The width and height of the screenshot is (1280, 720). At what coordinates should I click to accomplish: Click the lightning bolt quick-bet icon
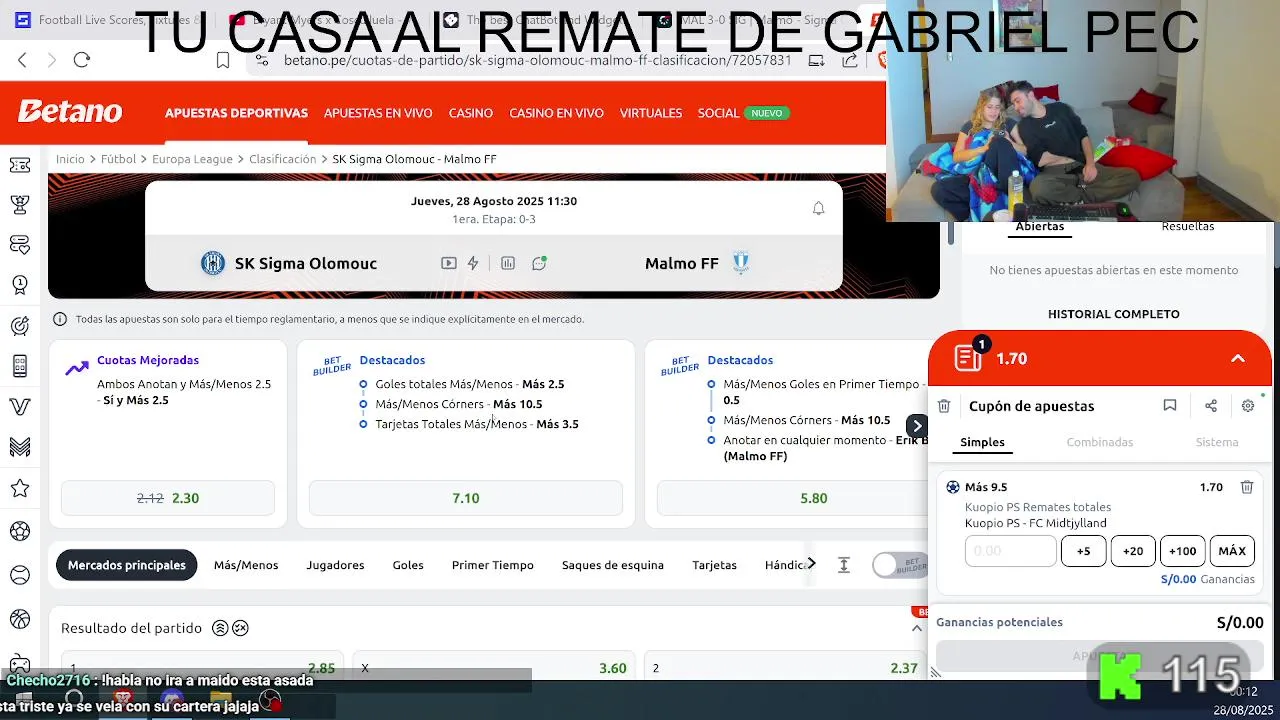pos(473,263)
